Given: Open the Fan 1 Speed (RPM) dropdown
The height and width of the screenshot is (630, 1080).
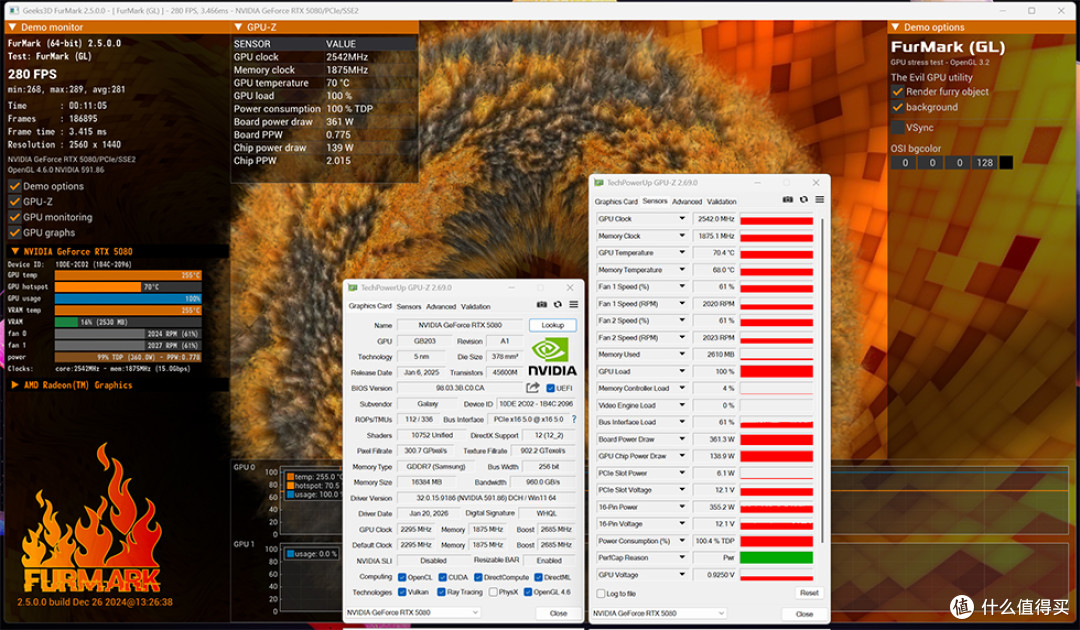Looking at the screenshot, I should pos(682,303).
